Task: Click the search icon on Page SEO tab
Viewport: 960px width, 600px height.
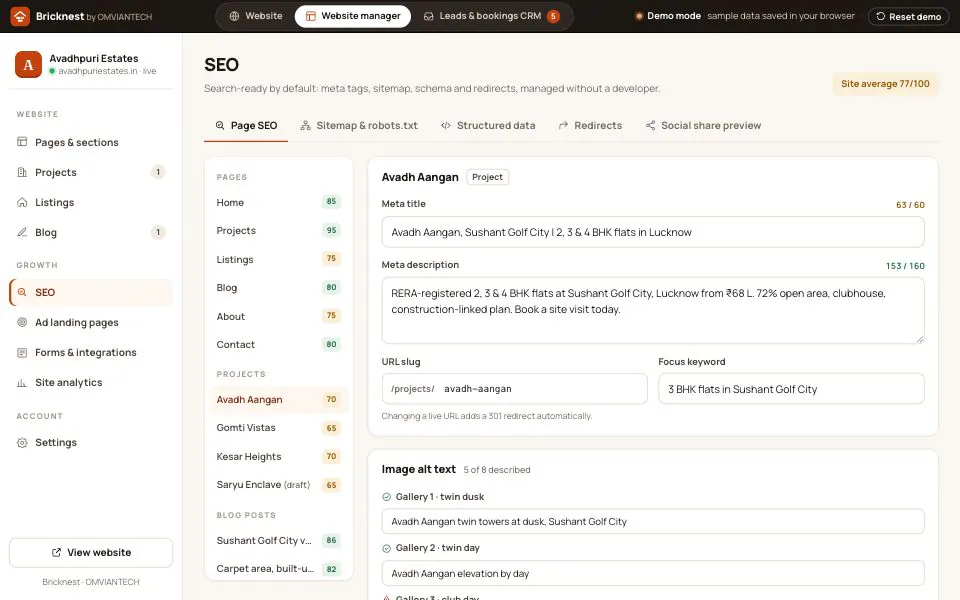Action: (220, 126)
